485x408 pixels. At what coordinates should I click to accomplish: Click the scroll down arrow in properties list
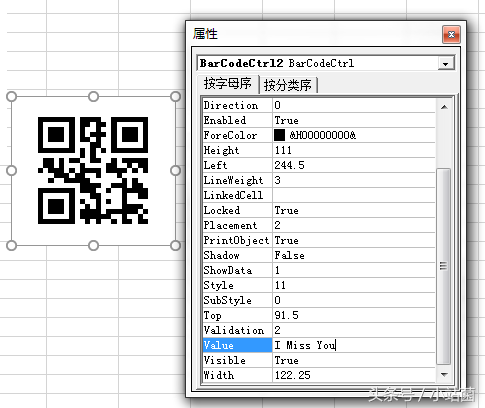(444, 375)
